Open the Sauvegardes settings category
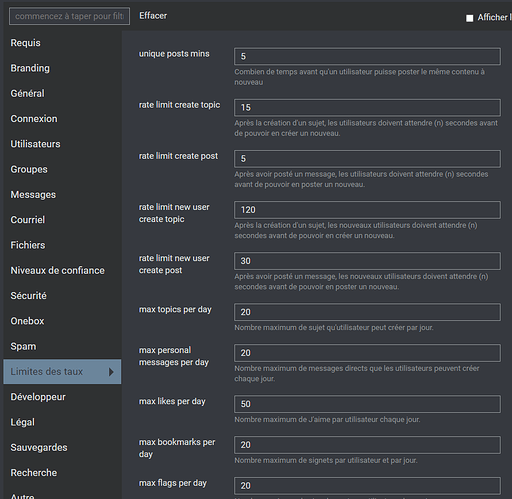 pos(39,448)
